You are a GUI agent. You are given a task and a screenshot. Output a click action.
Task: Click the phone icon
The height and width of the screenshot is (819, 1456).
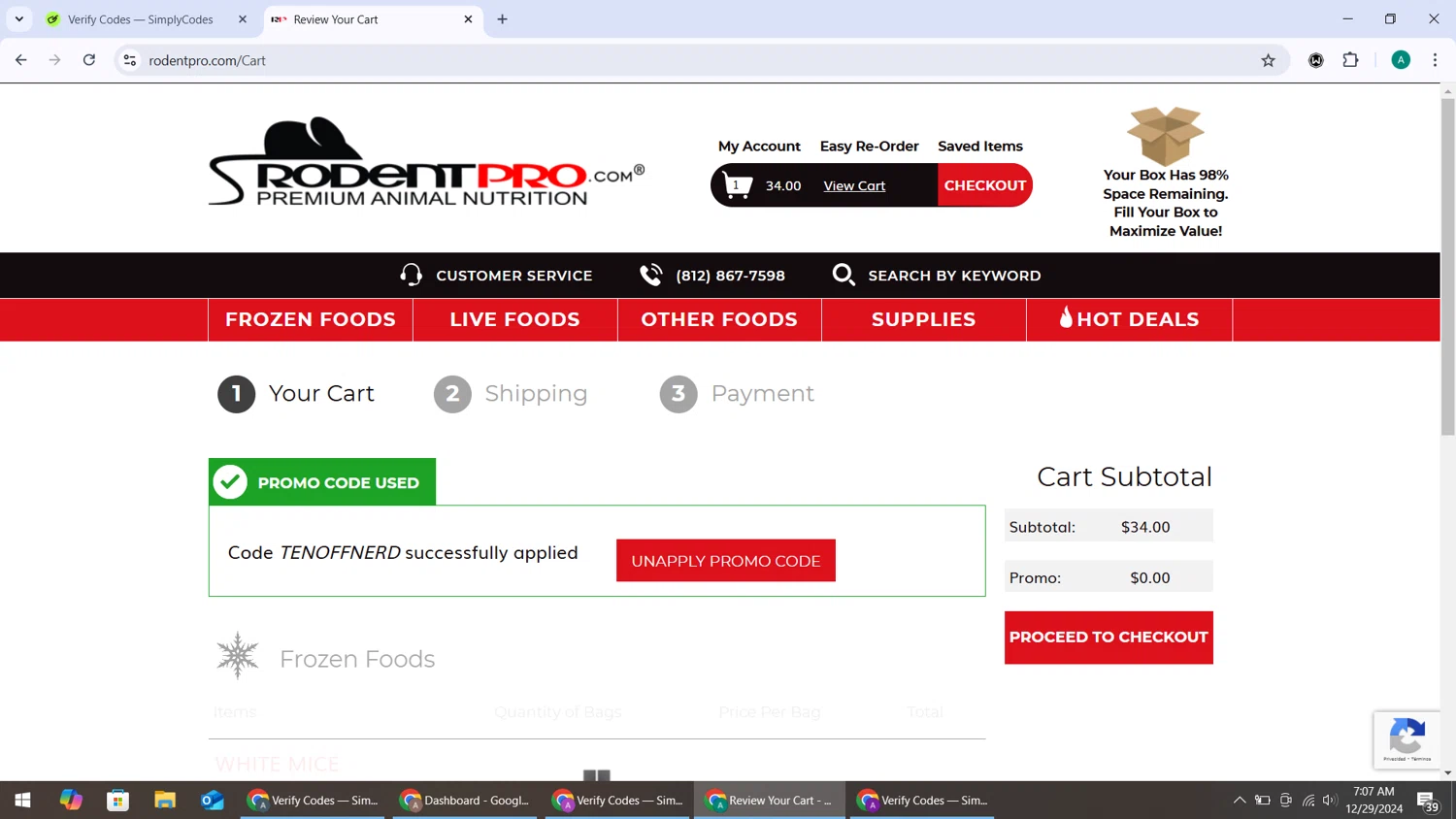pyautogui.click(x=651, y=276)
